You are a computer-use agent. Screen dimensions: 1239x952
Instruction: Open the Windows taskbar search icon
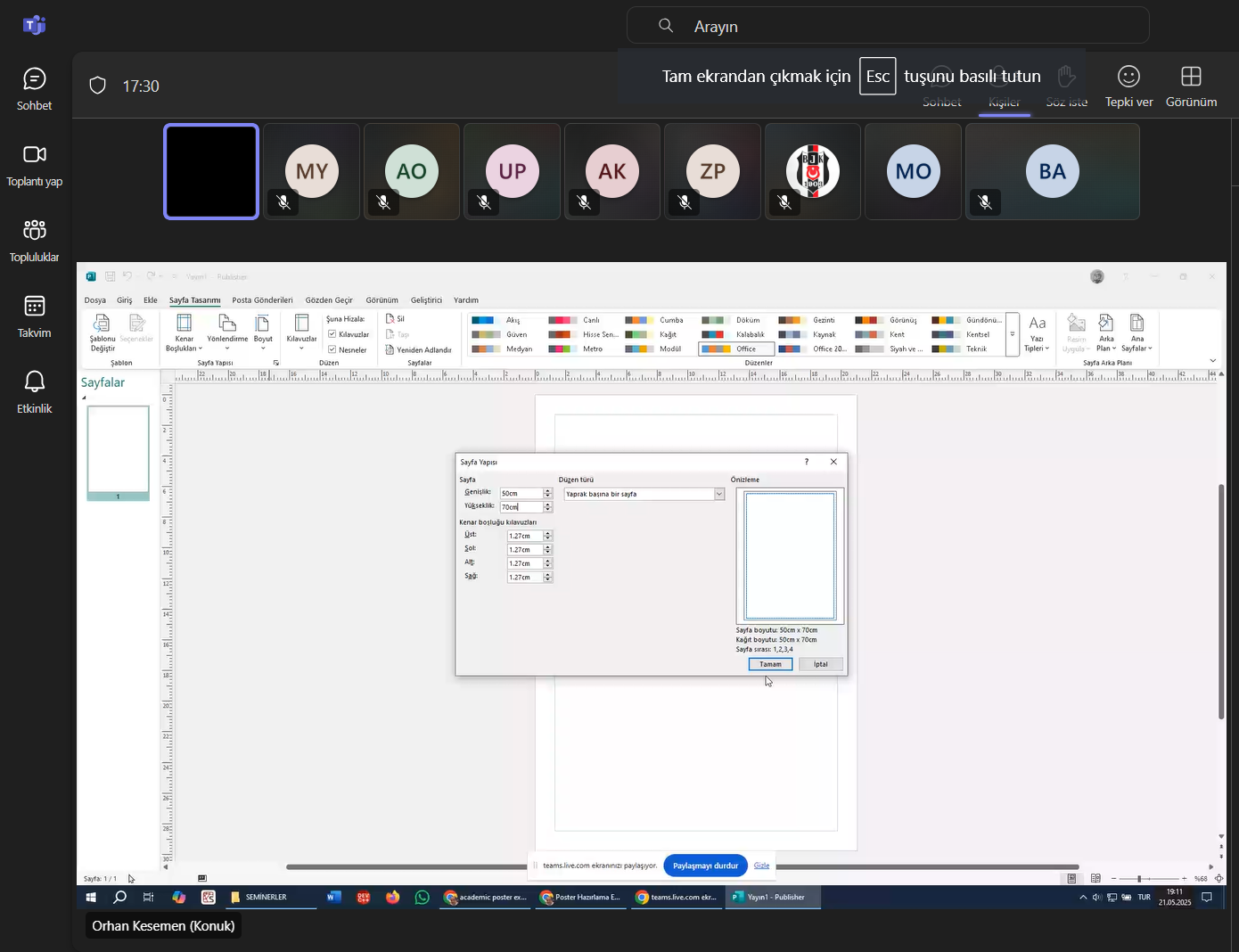click(x=119, y=898)
